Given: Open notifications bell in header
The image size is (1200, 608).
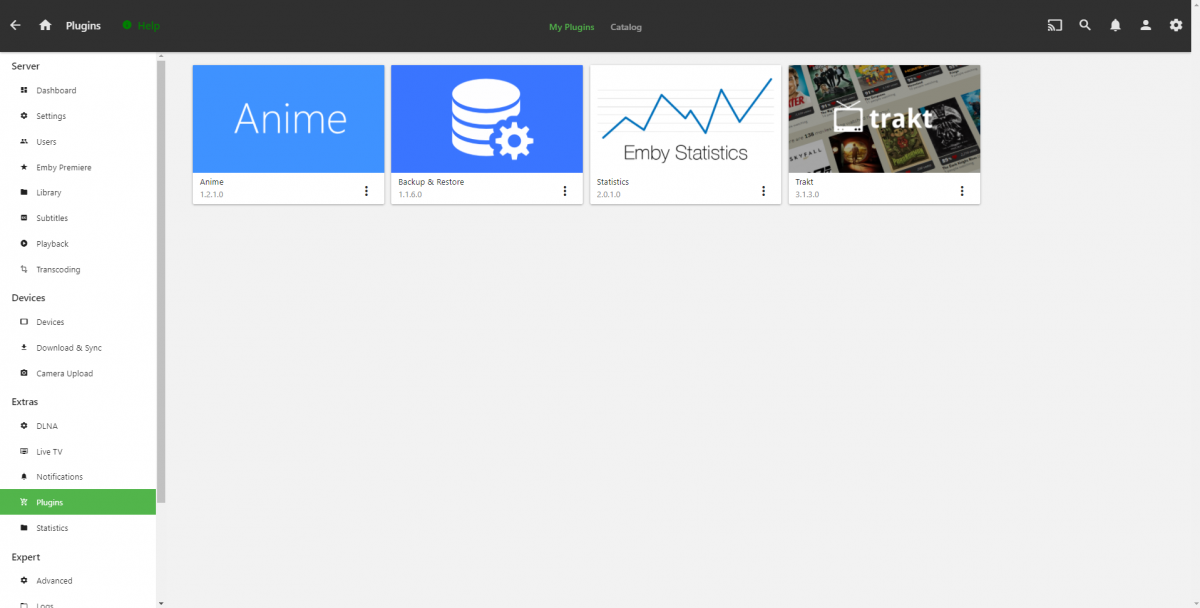Looking at the screenshot, I should [x=1115, y=26].
